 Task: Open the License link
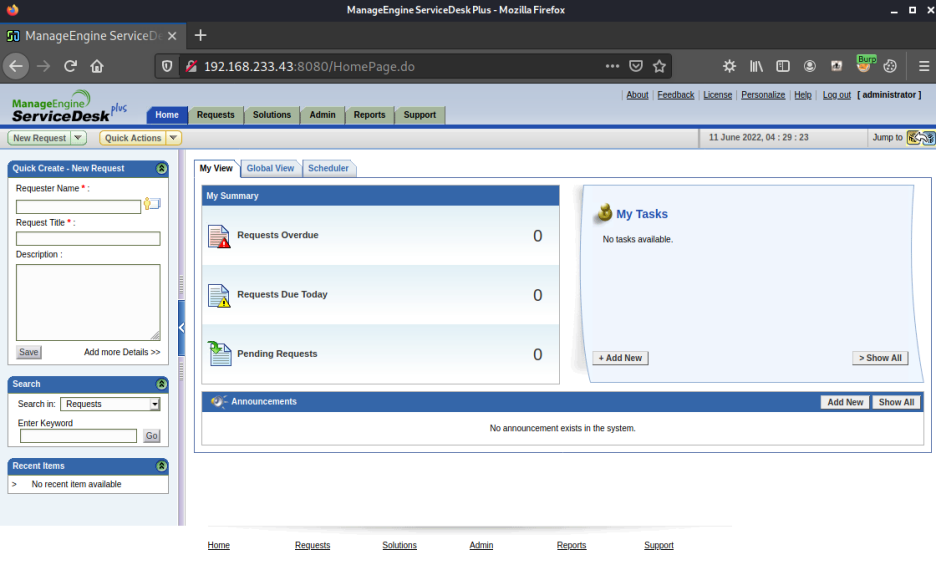718,95
